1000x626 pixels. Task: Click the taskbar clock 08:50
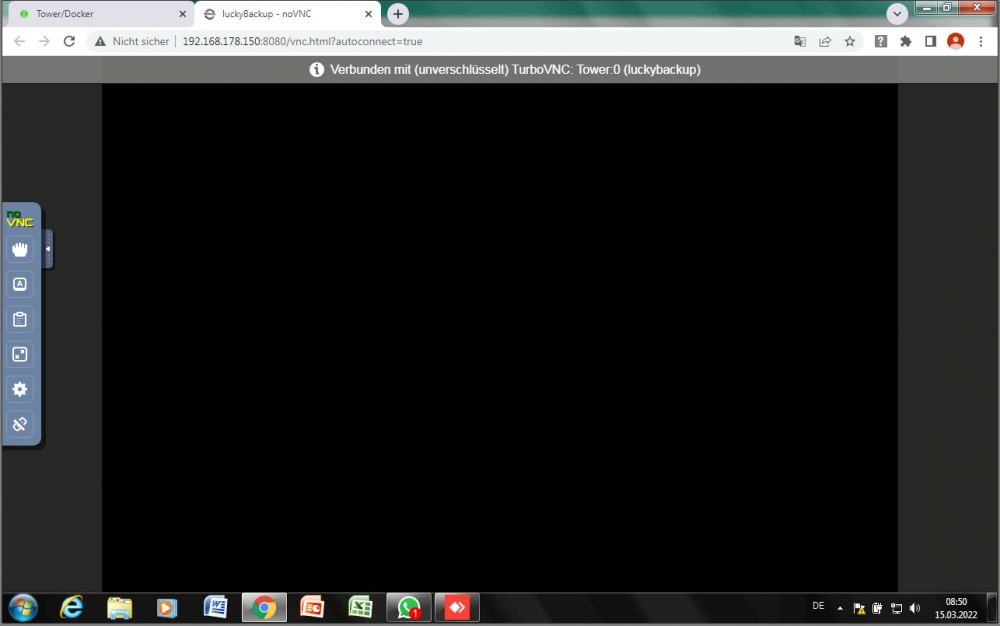click(x=956, y=608)
